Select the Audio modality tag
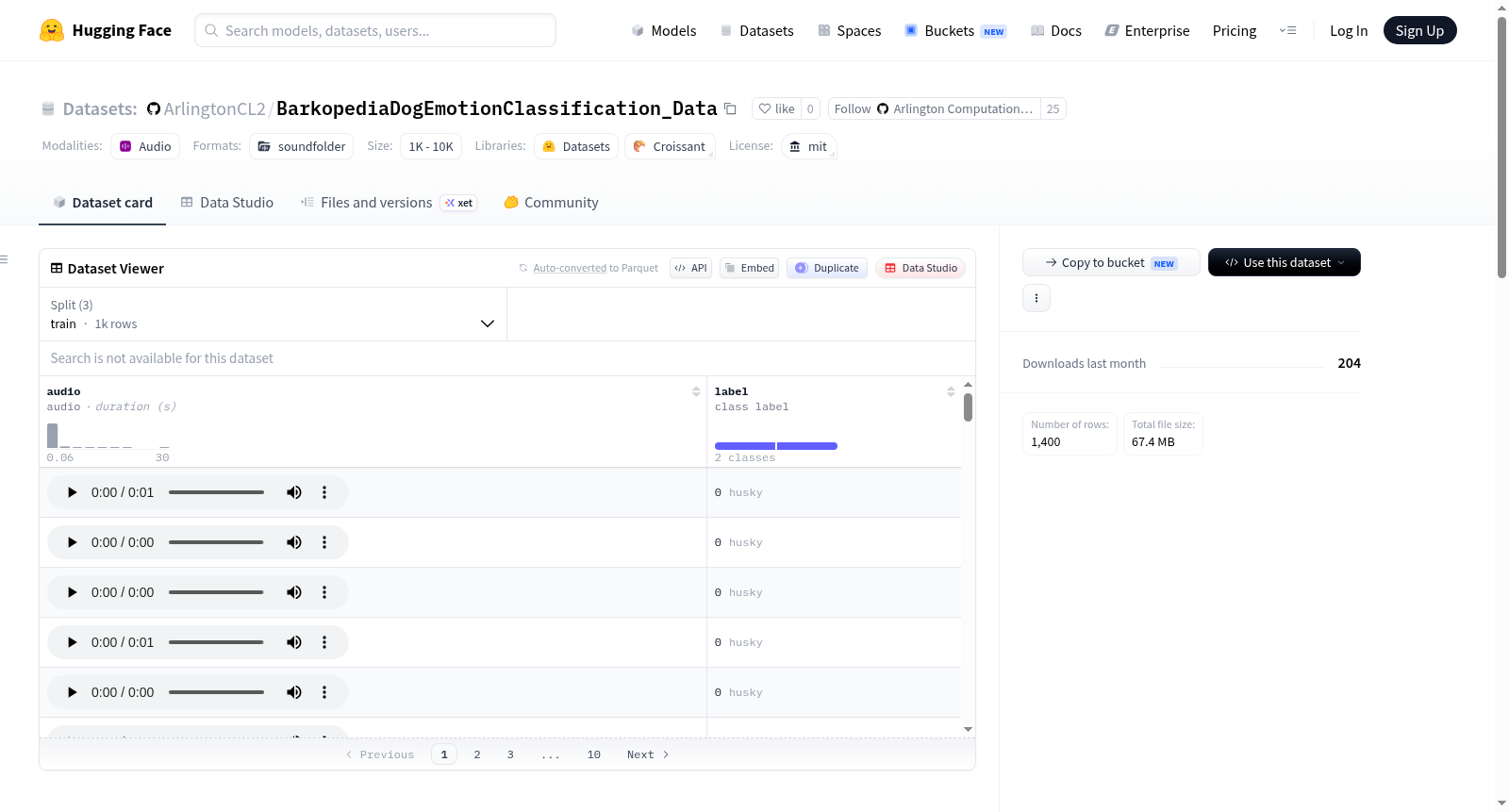 coord(145,146)
